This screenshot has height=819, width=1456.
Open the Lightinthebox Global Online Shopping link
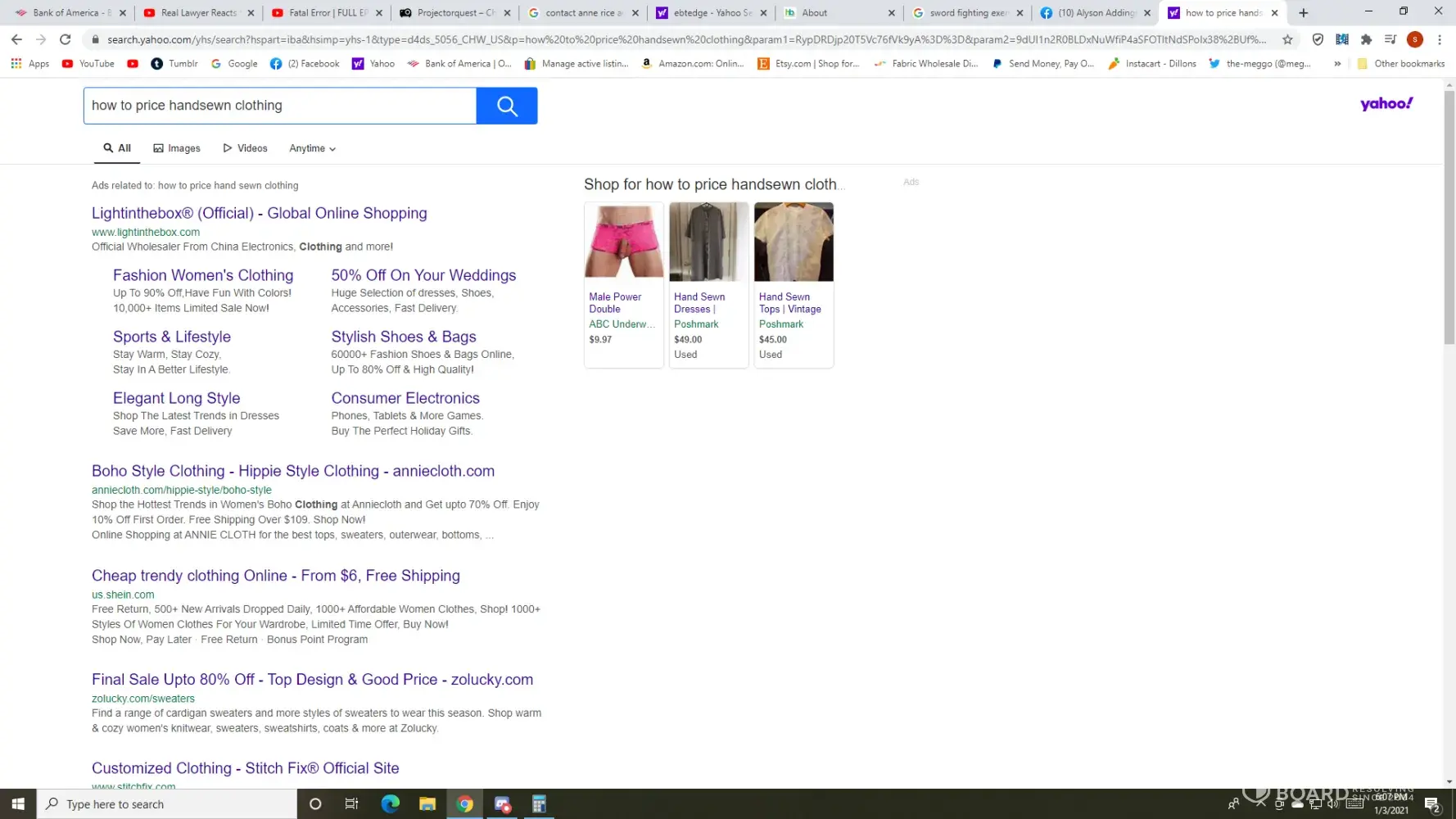point(259,213)
